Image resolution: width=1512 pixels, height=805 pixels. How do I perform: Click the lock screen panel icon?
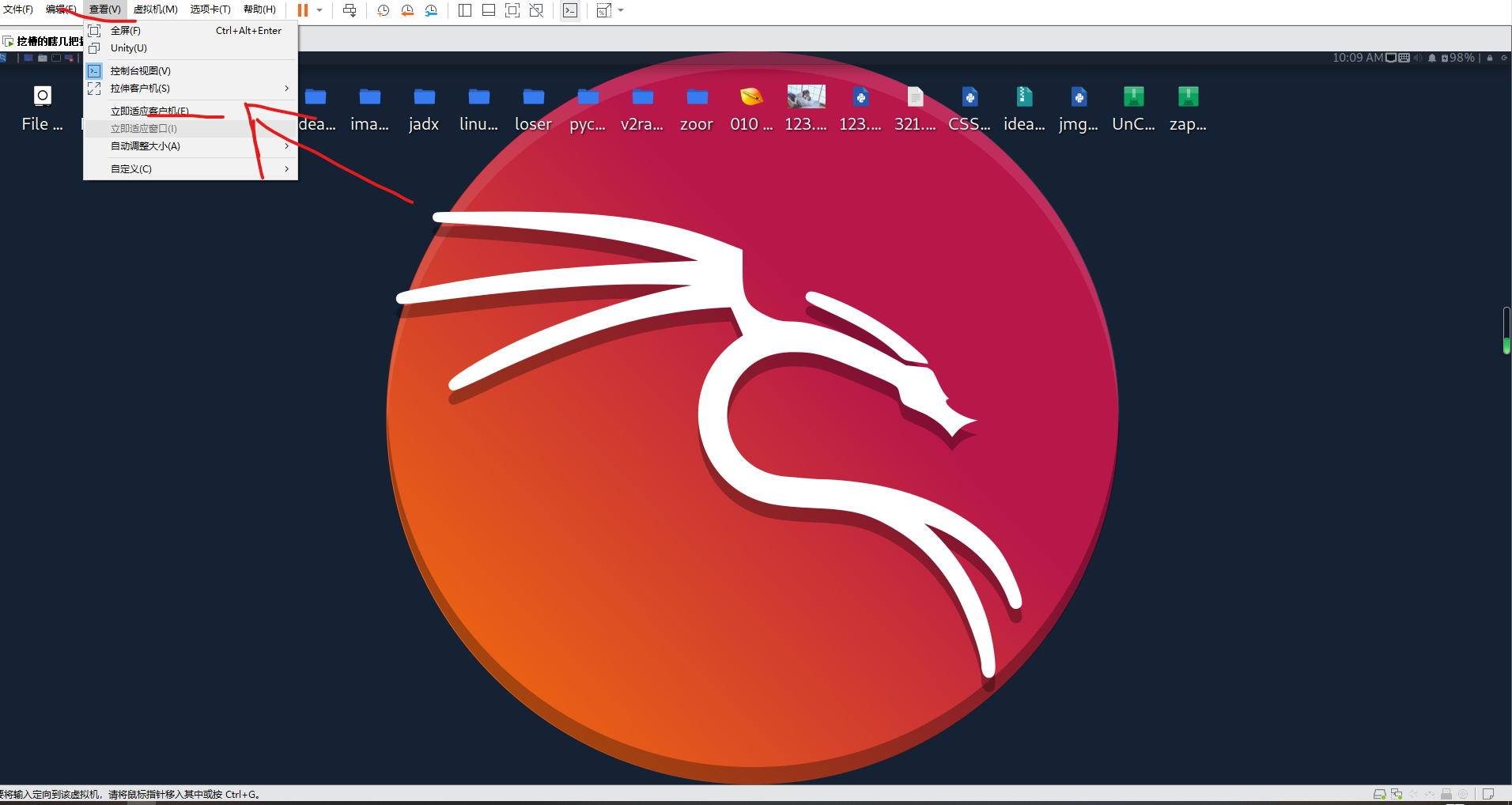tap(1490, 58)
